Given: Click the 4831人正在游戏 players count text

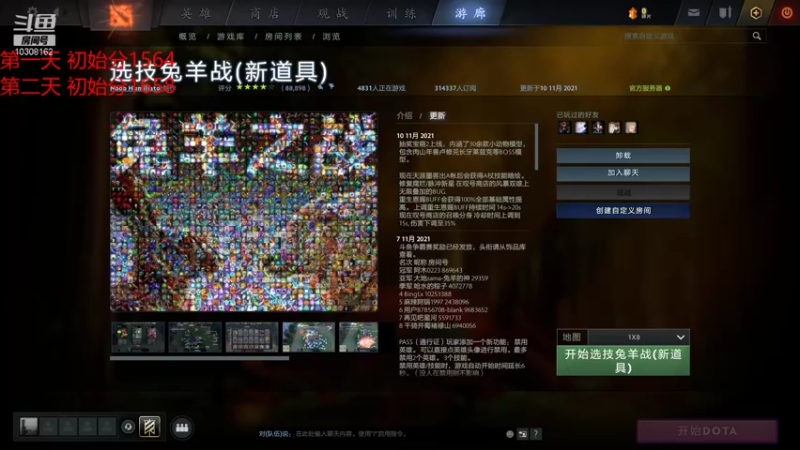Looking at the screenshot, I should 381,88.
